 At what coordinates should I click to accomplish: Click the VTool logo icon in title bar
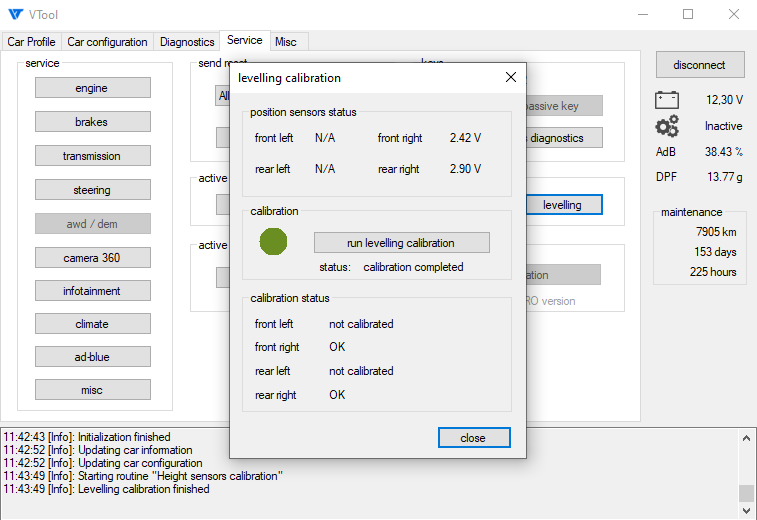pos(16,15)
